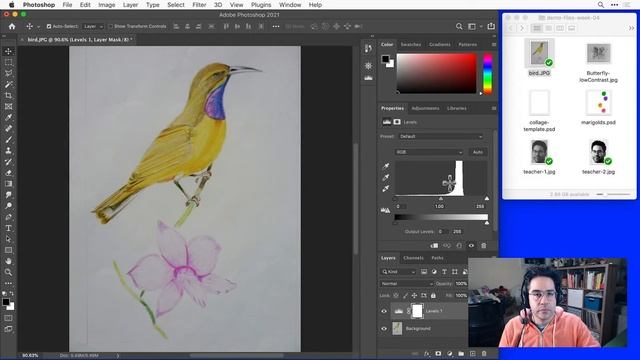This screenshot has width=640, height=360.
Task: Select the Eyedropper tool in the toolbox
Action: pyautogui.click(x=8, y=118)
